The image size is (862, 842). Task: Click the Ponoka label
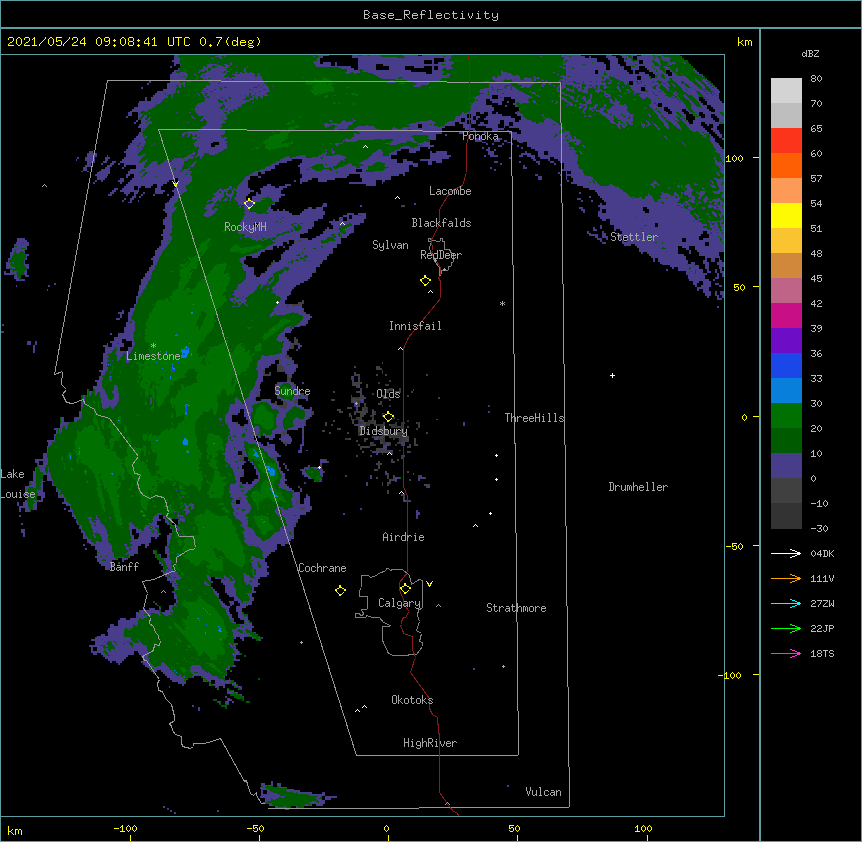(480, 136)
